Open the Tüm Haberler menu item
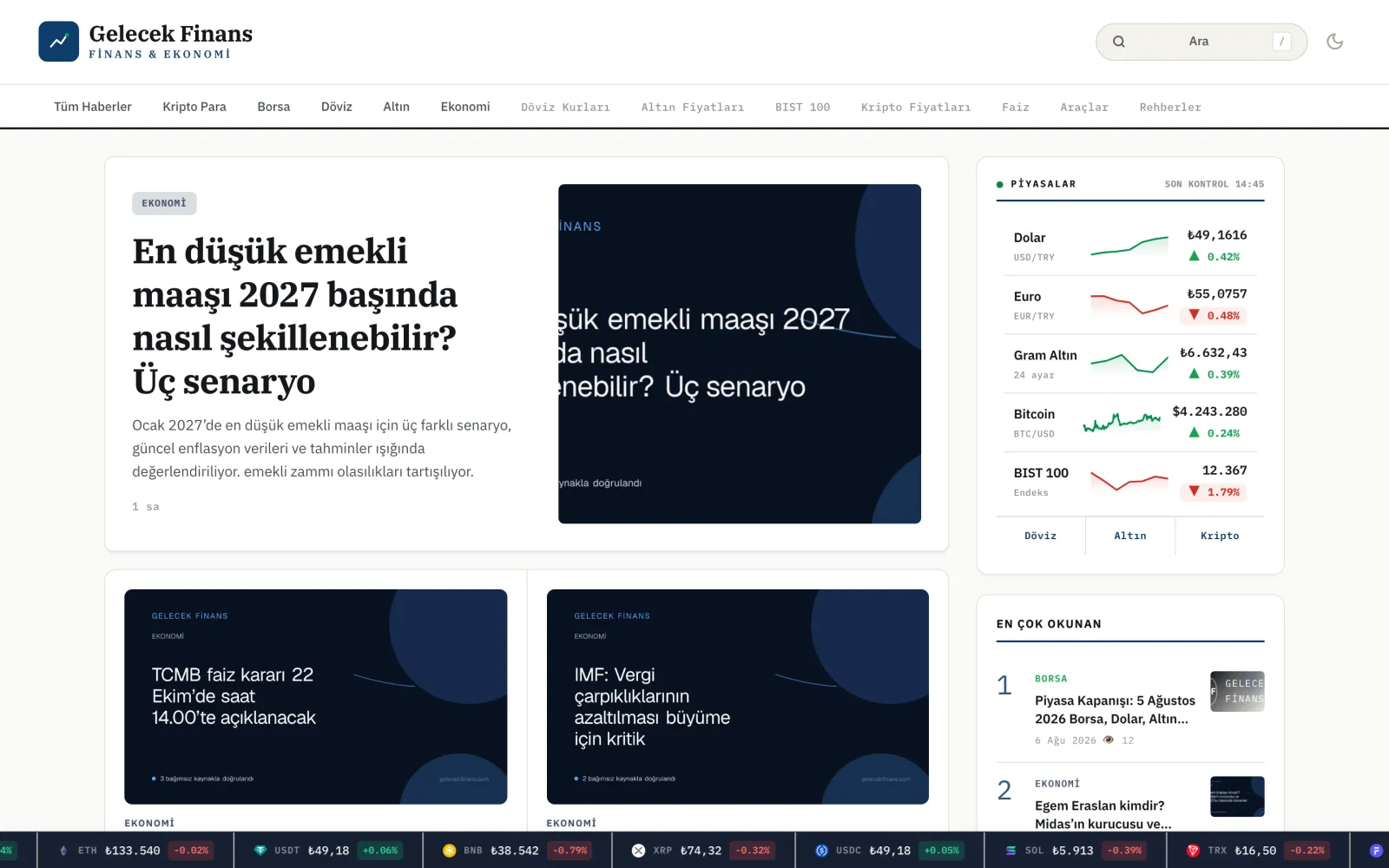This screenshot has width=1389, height=868. coord(93,107)
